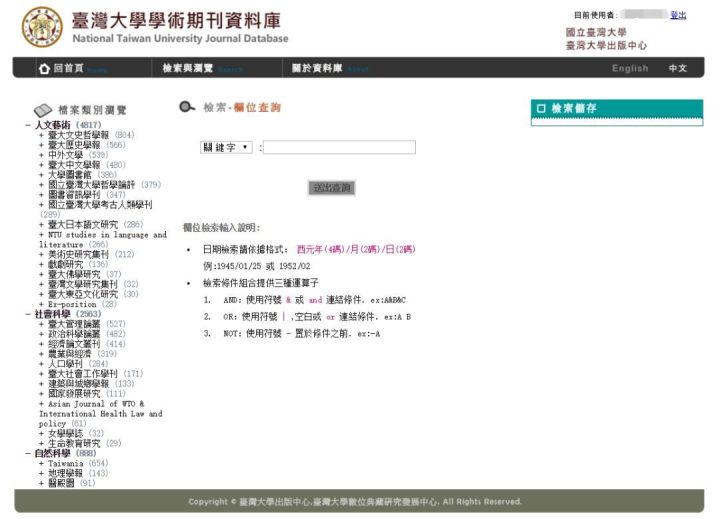720x519 pixels.
Task: Open NTU studies in language and literature
Action: tap(103, 240)
